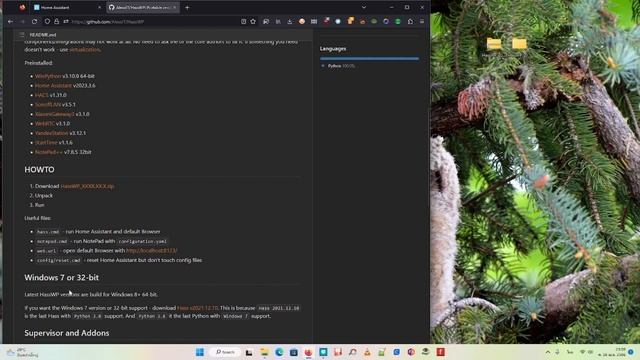Screen dimensions: 640x360
Task: Open the HACS link
Action: coord(42,95)
